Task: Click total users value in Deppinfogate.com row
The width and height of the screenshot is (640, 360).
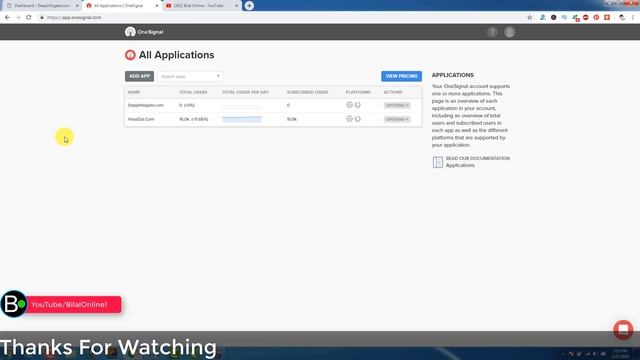Action: pos(187,105)
